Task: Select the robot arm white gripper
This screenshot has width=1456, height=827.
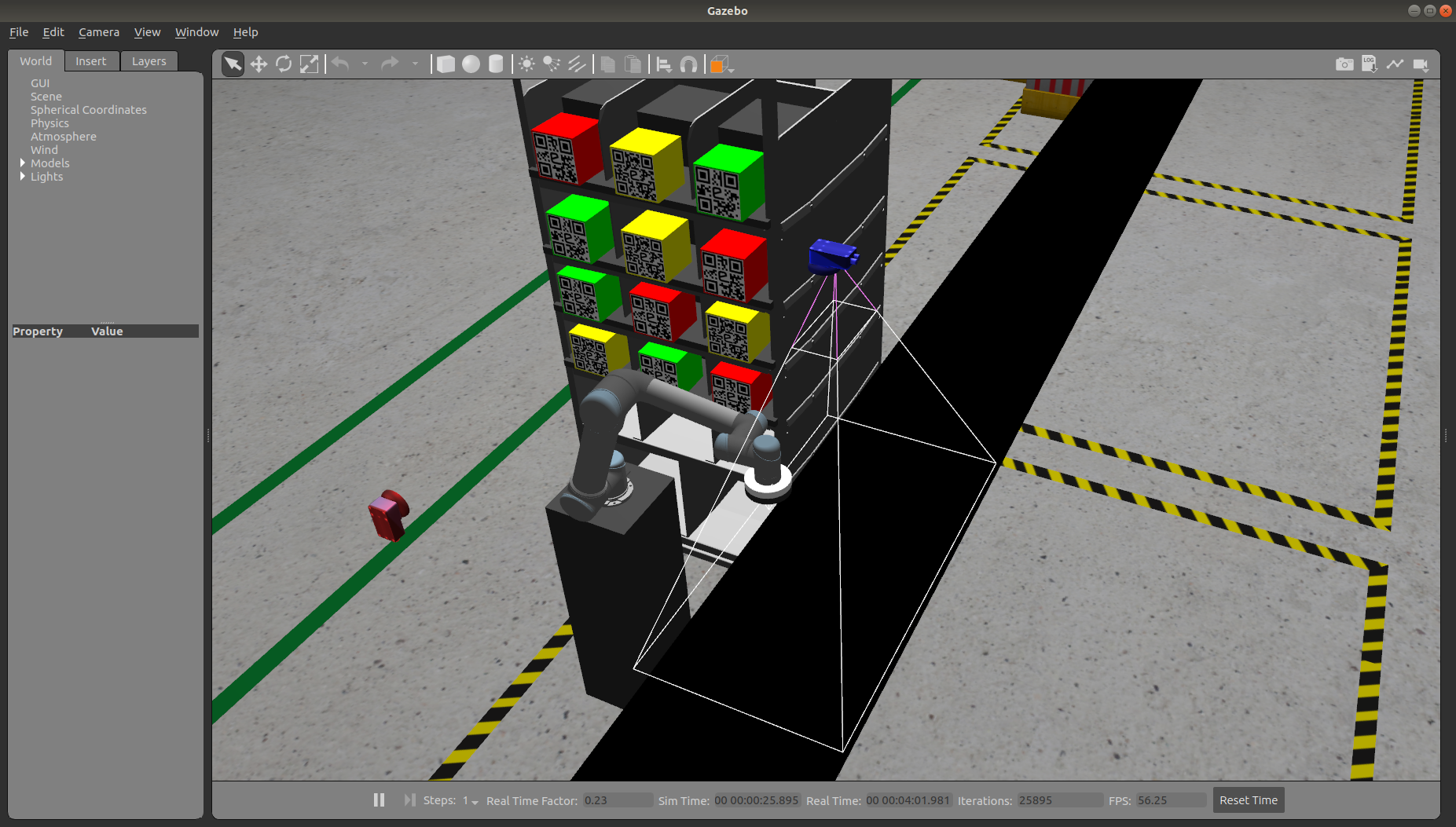Action: (x=768, y=481)
